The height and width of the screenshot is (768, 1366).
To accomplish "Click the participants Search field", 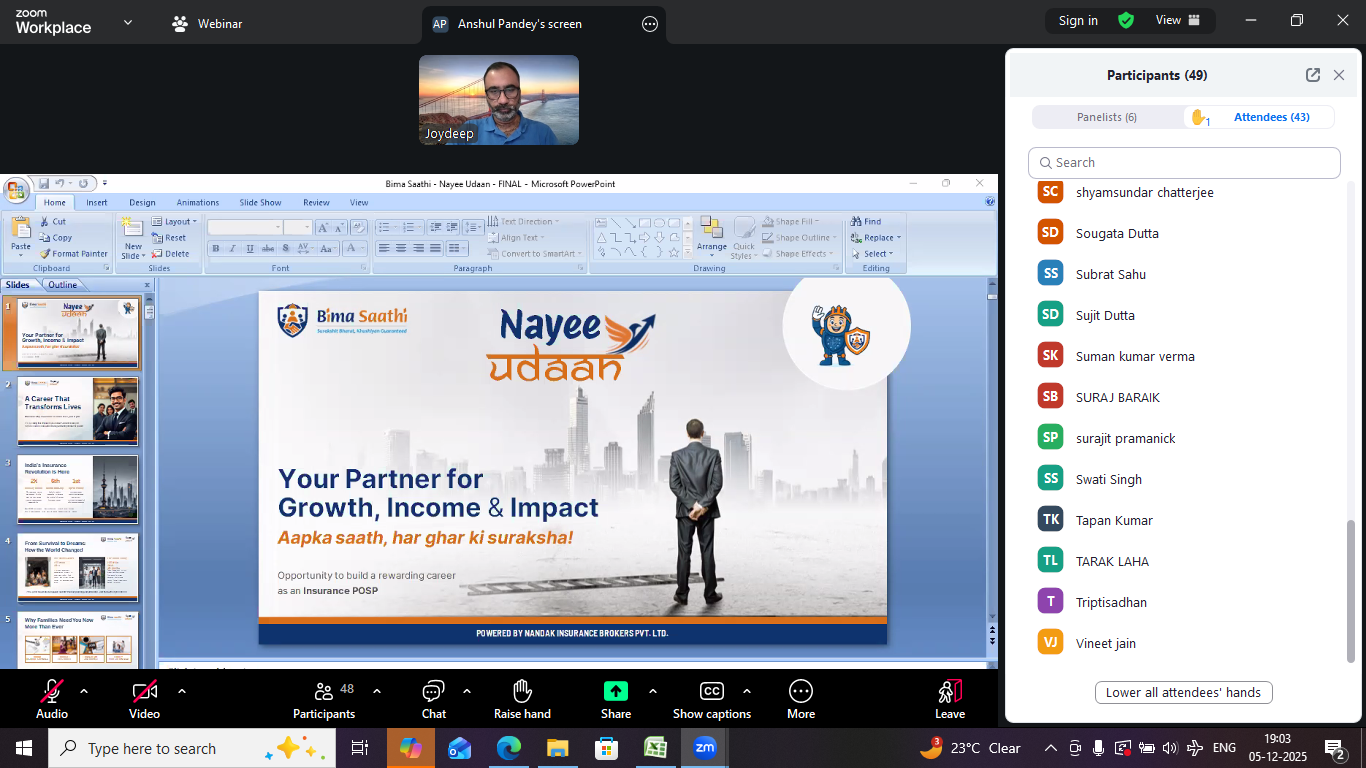I will click(1184, 163).
